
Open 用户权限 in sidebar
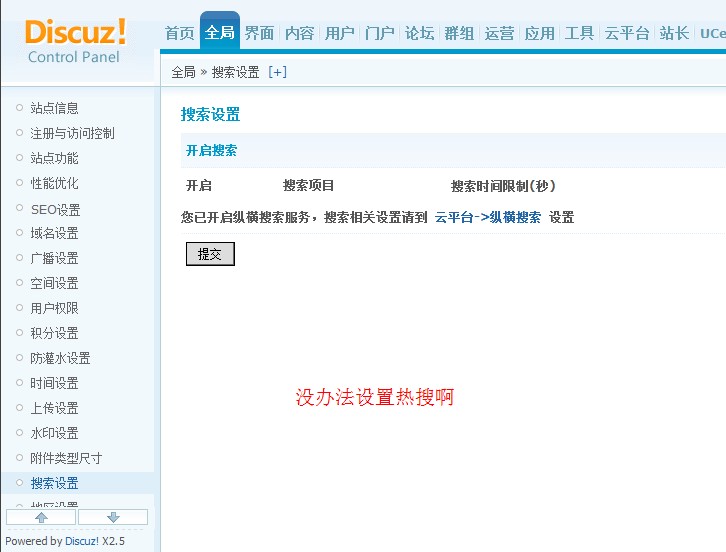54,308
